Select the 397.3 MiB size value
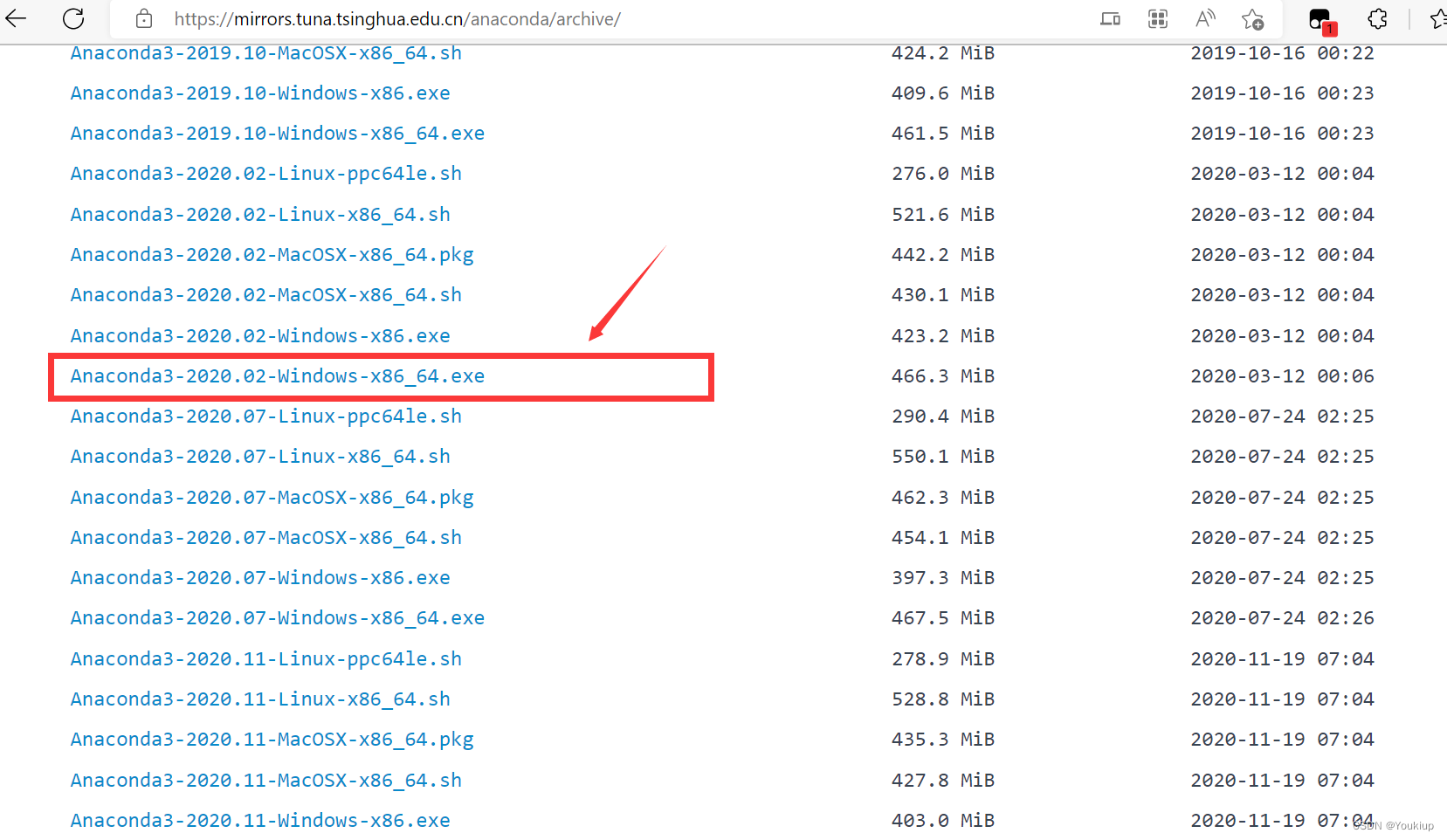Image resolution: width=1447 pixels, height=840 pixels. tap(943, 578)
